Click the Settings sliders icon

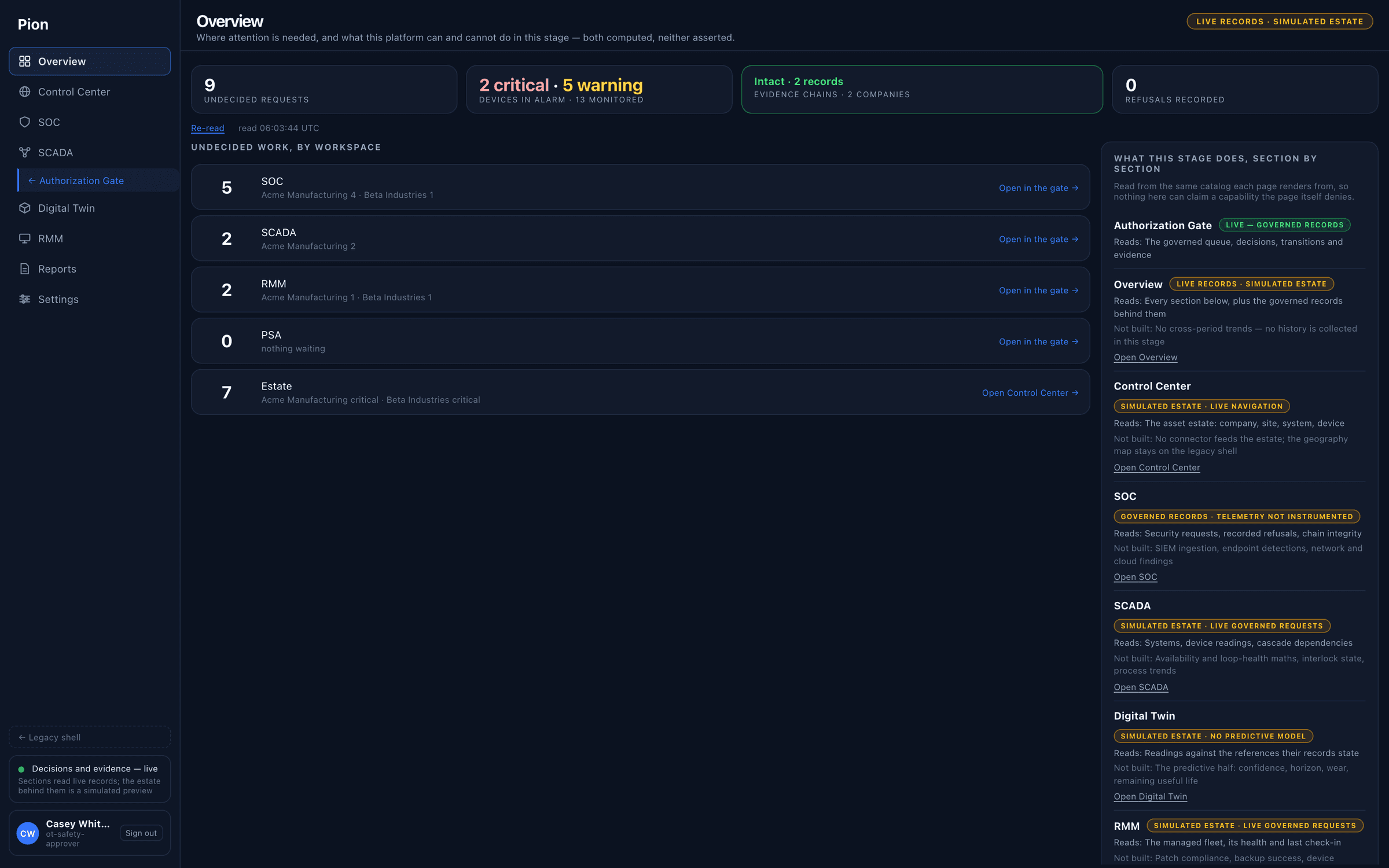(x=24, y=299)
